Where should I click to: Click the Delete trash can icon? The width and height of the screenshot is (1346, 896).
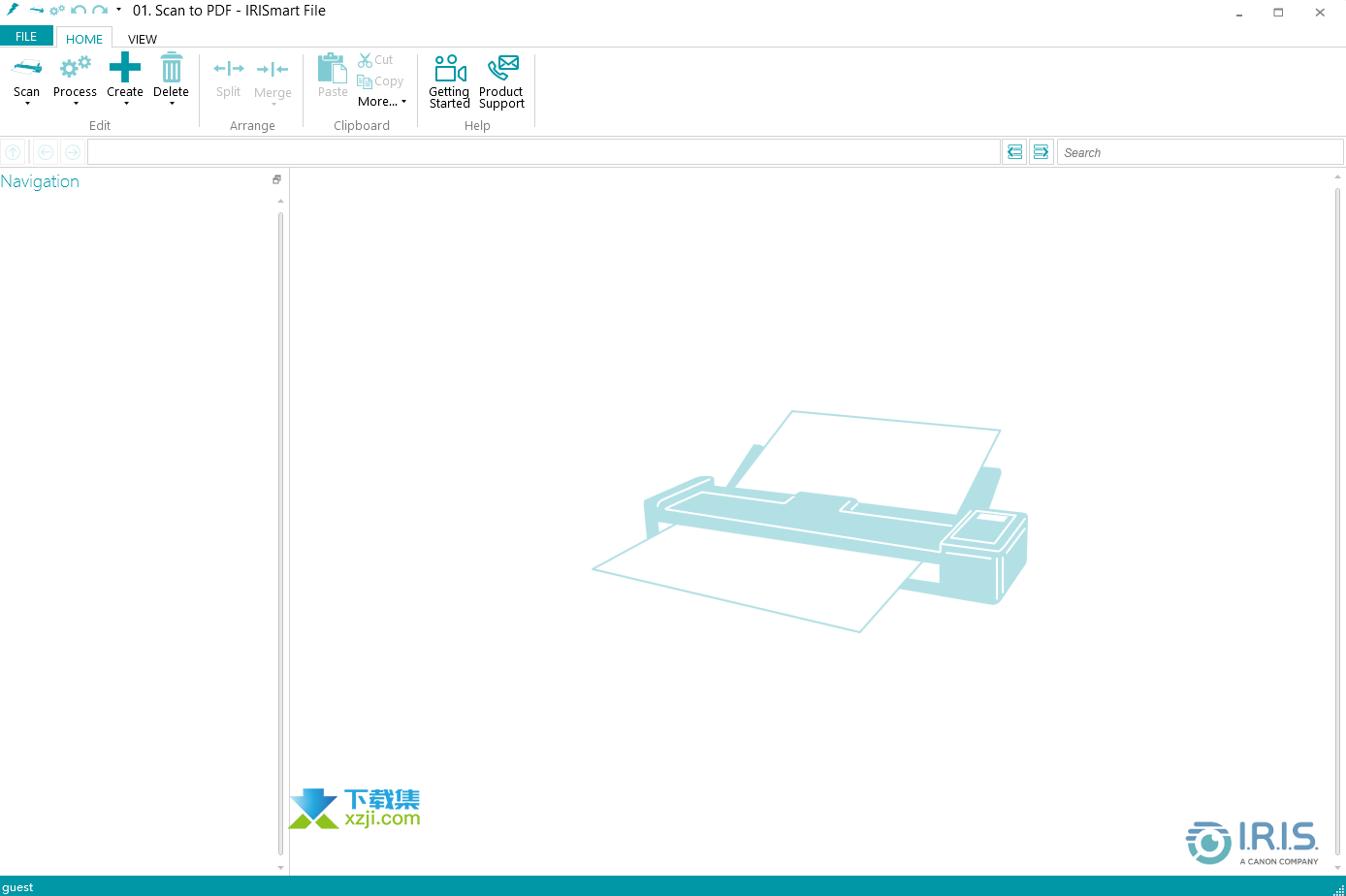[x=172, y=67]
